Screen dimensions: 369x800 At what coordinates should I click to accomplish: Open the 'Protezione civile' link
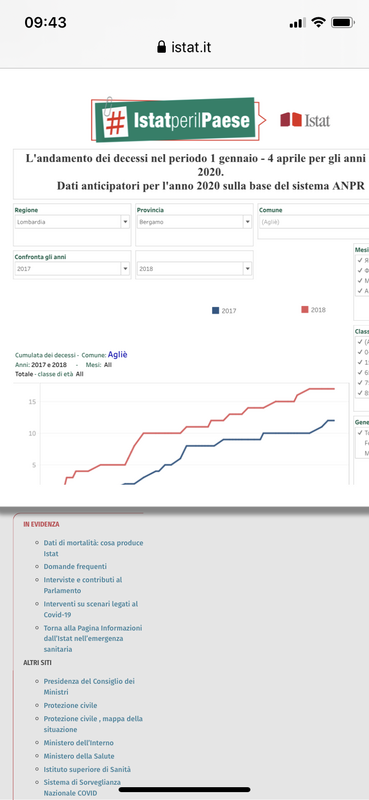click(x=70, y=705)
